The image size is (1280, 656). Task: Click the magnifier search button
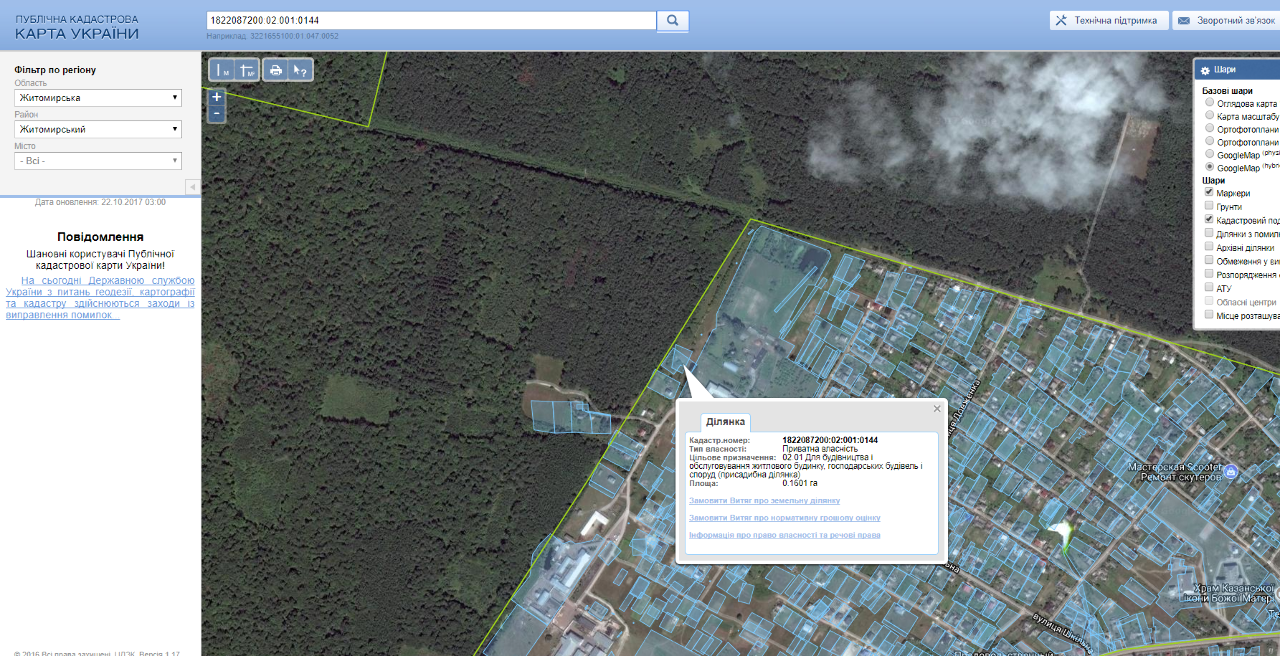(673, 20)
